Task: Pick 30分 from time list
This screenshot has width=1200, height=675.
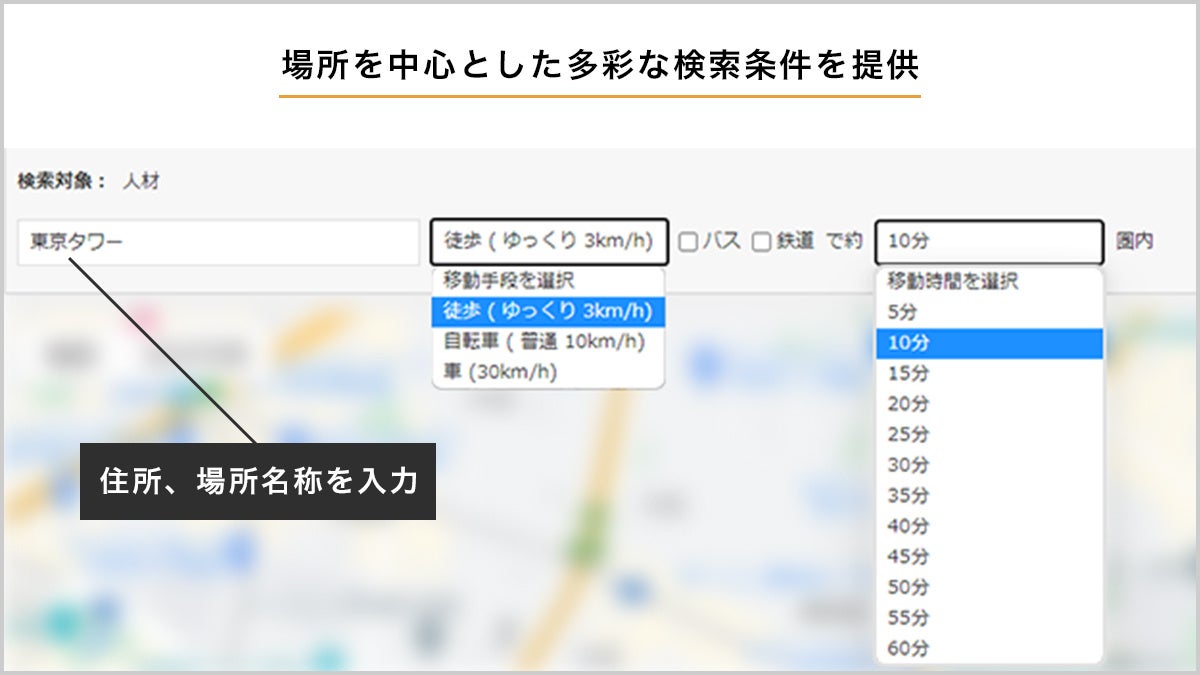Action: tap(990, 465)
